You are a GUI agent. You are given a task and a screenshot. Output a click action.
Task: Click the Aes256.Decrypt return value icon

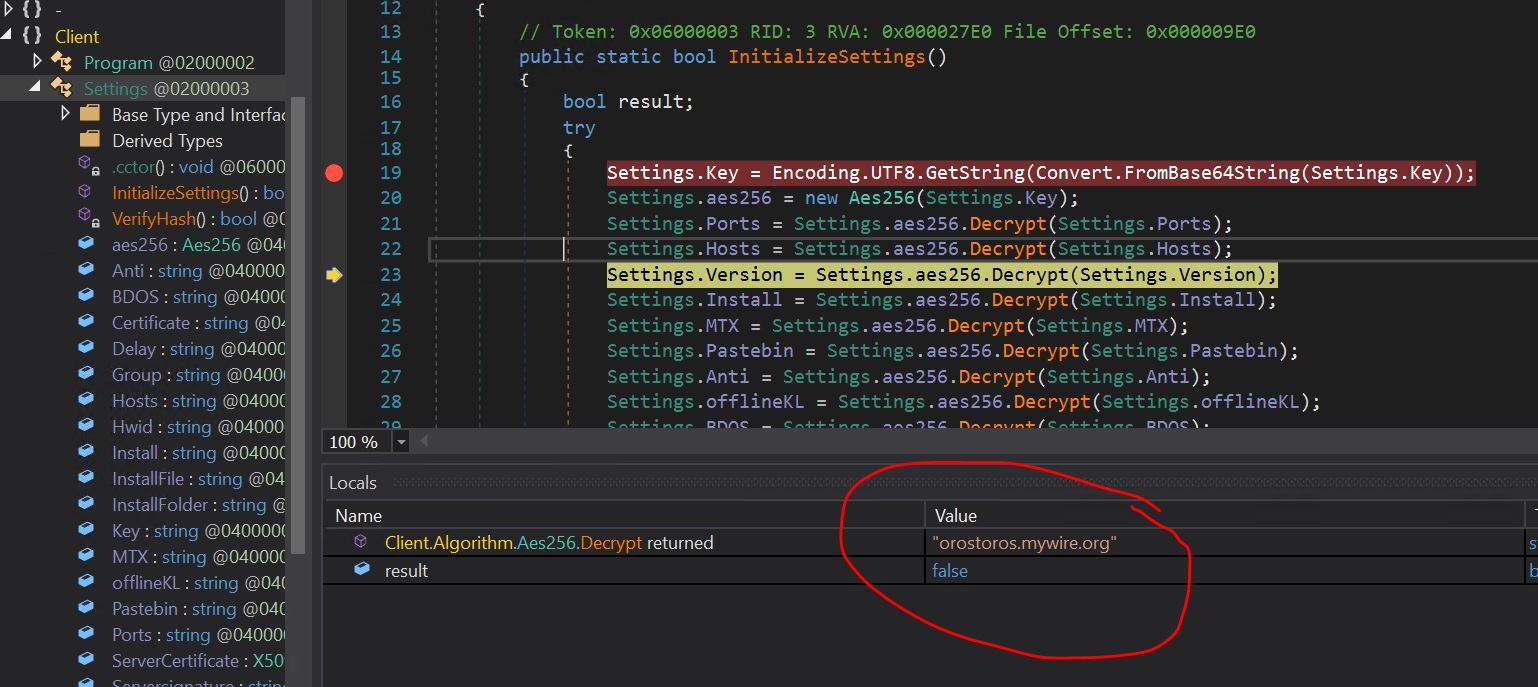coord(361,543)
